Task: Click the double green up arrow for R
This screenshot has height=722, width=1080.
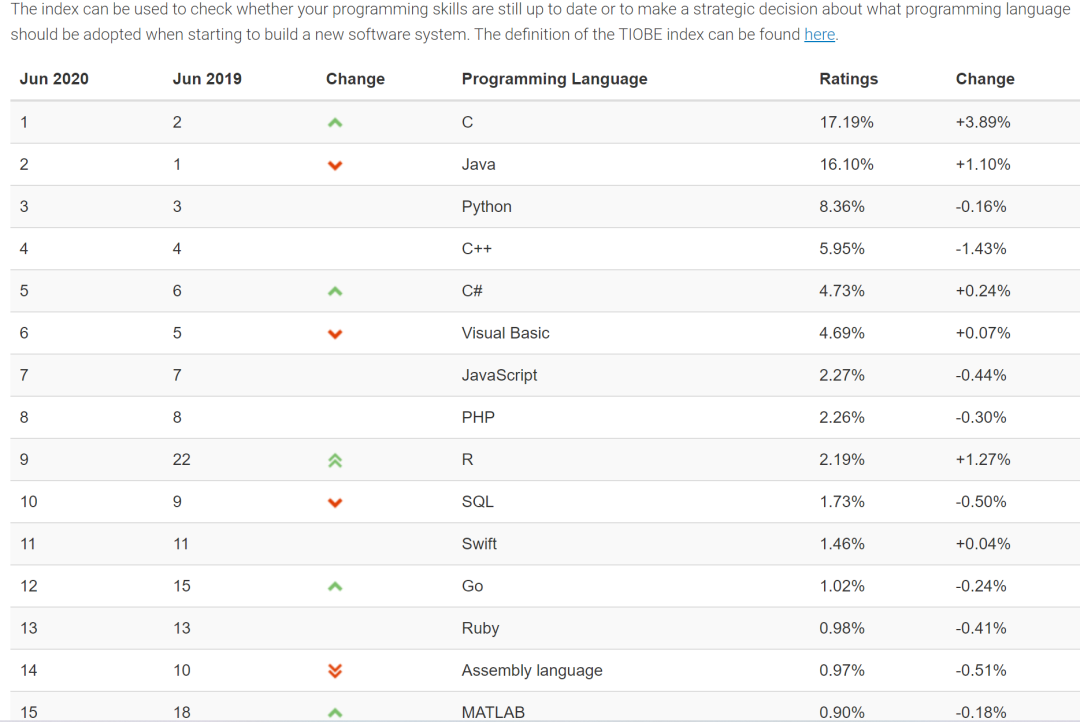Action: [335, 460]
